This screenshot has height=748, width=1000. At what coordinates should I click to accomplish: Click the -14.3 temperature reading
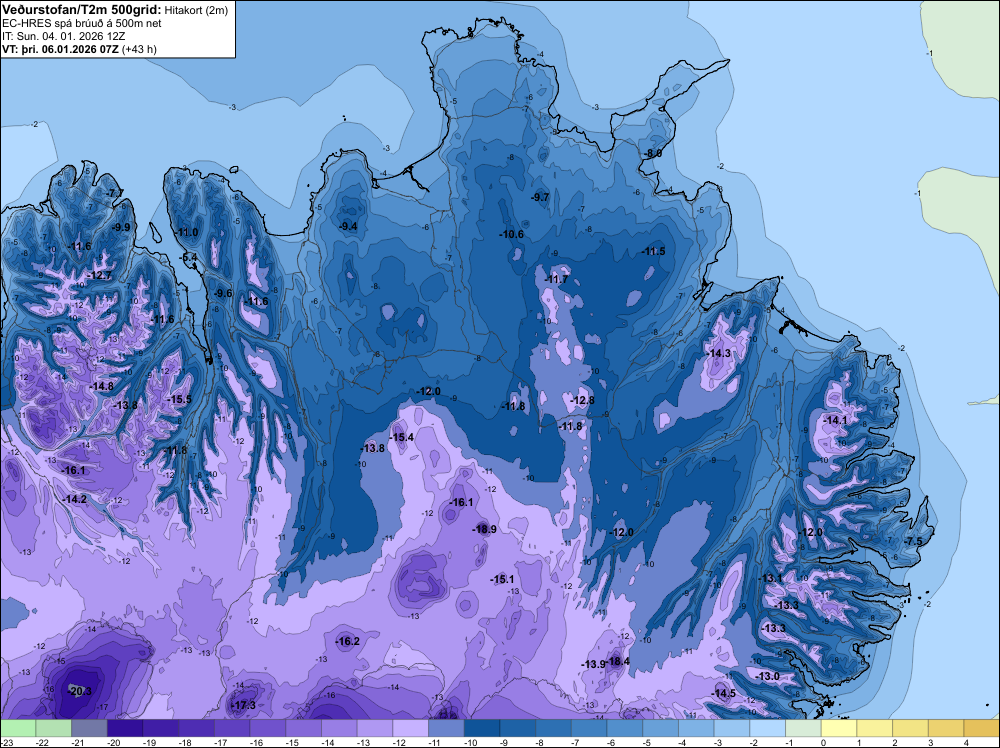(718, 353)
